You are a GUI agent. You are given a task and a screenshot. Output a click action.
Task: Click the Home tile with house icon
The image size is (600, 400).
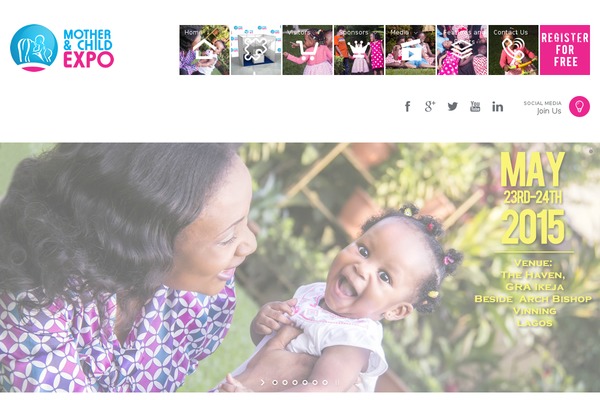pyautogui.click(x=204, y=50)
